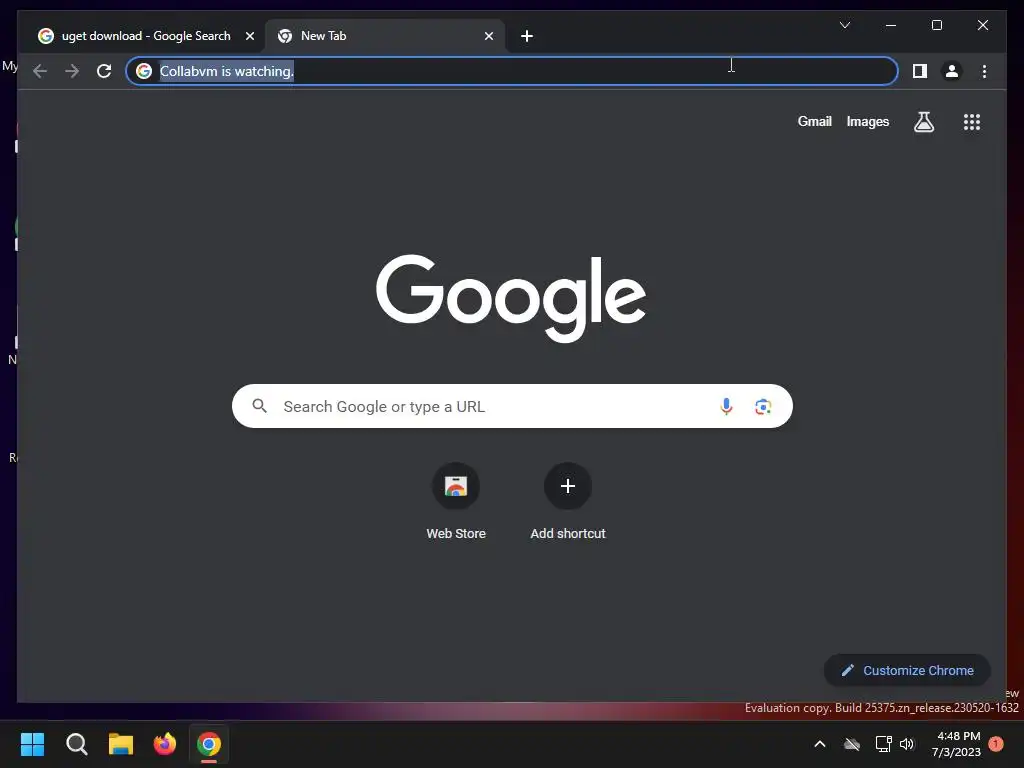Open the clock and date panel

pos(957,744)
